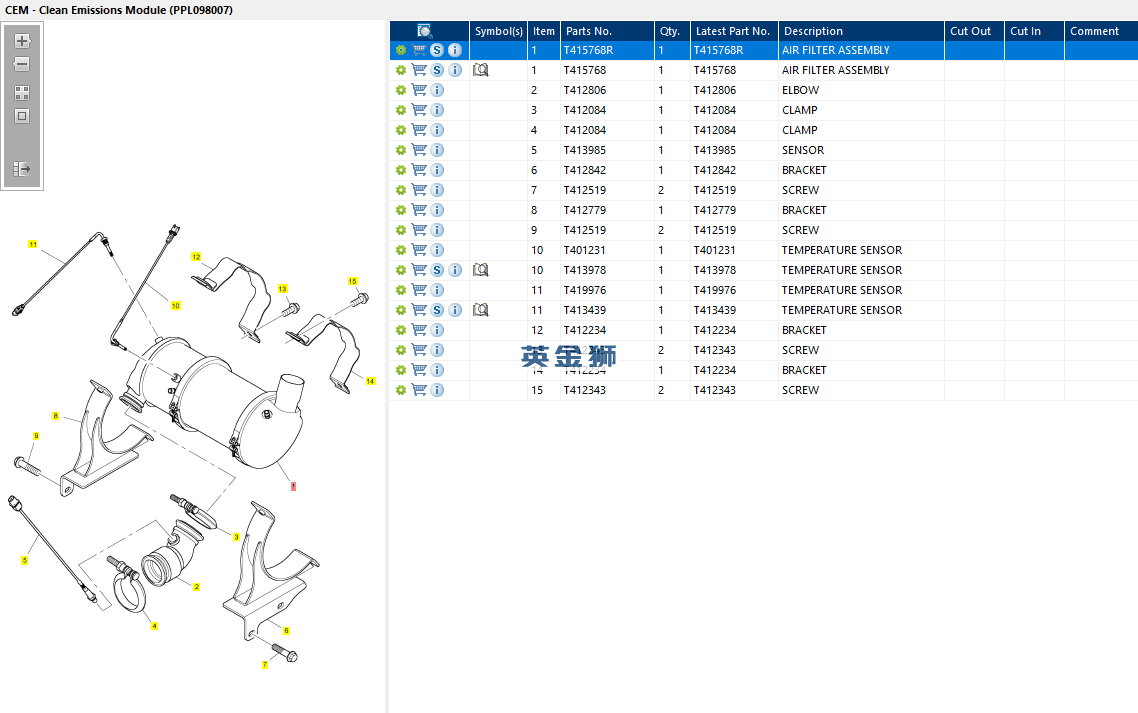Viewport: 1138px width, 713px height.
Task: Add T415768R to cart
Action: 419,50
